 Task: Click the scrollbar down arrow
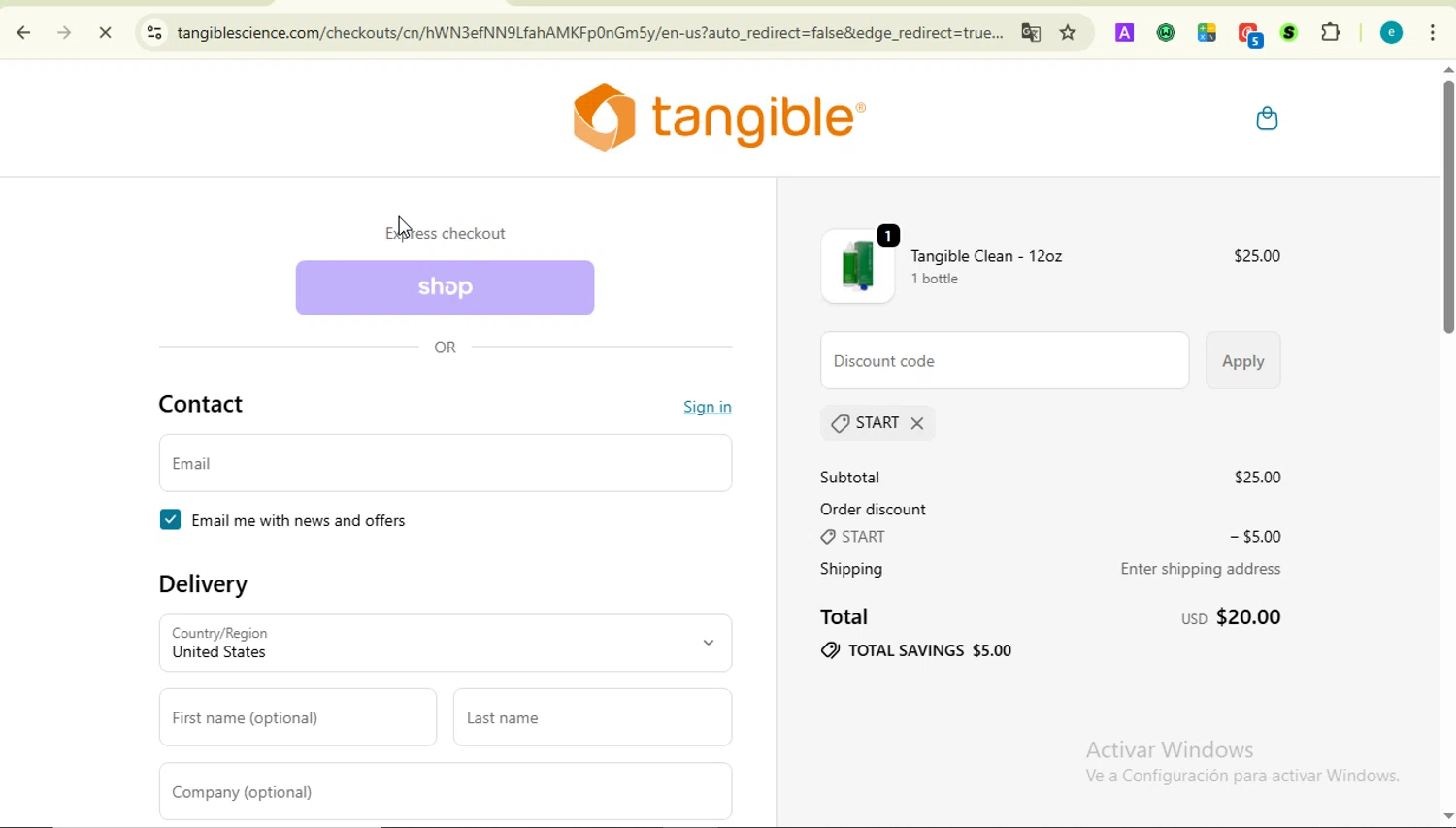(x=1448, y=816)
